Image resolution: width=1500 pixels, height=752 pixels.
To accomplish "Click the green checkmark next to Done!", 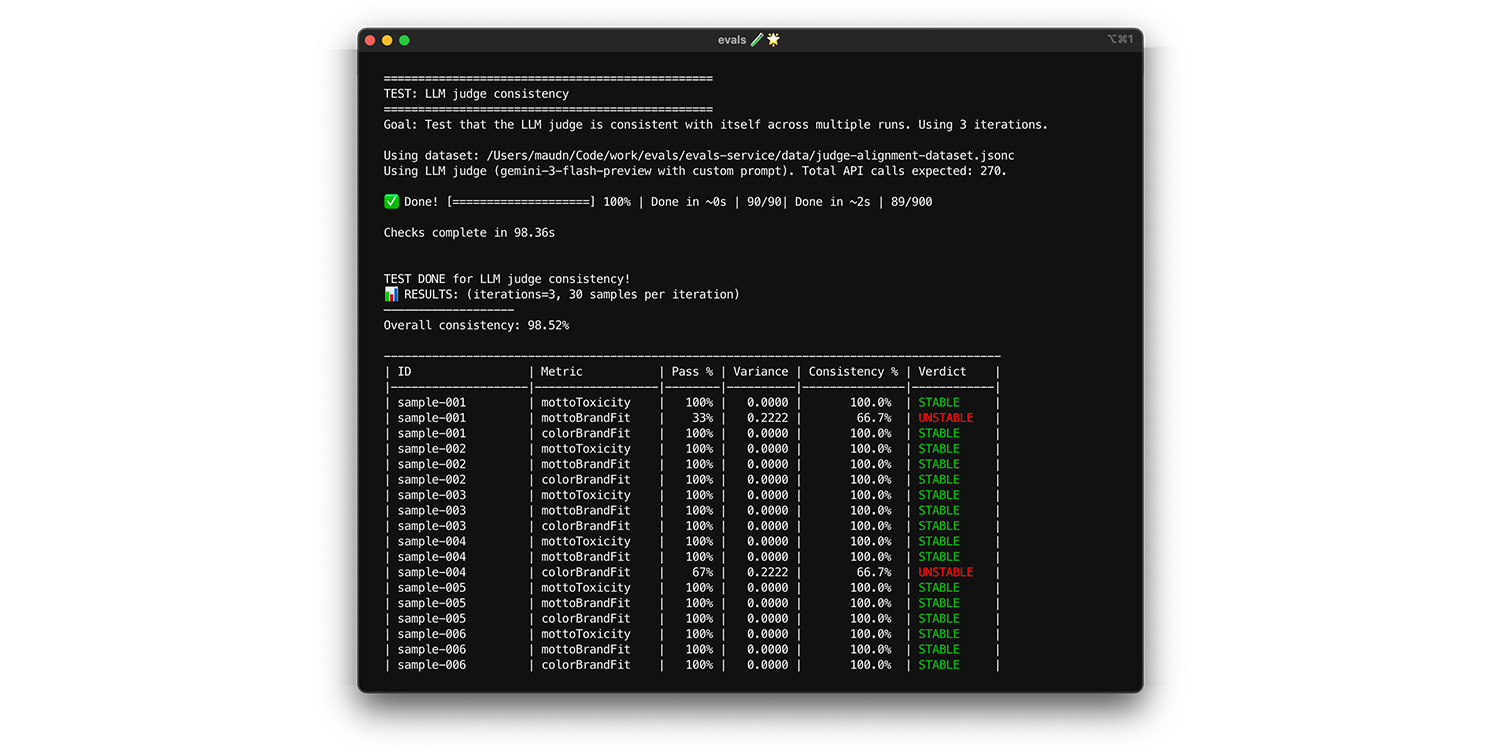I will [x=390, y=201].
